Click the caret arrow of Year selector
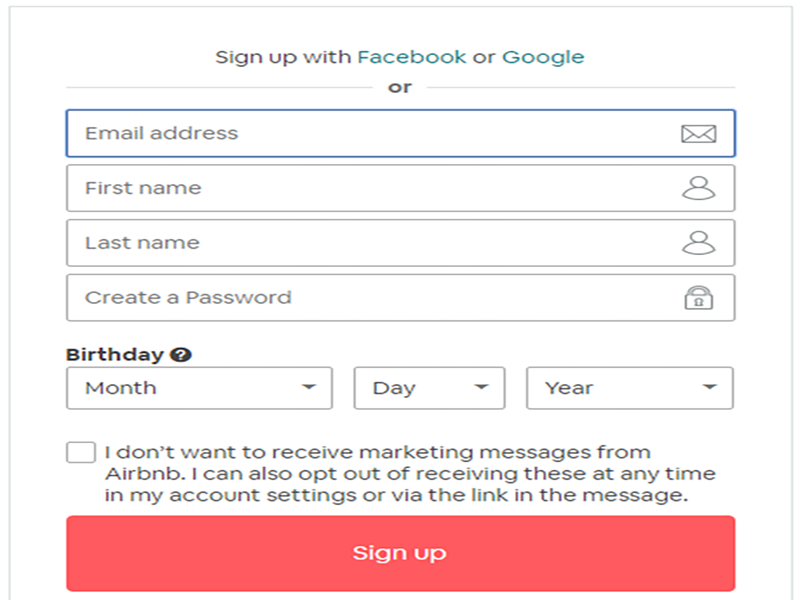This screenshot has height=600, width=800. 710,387
